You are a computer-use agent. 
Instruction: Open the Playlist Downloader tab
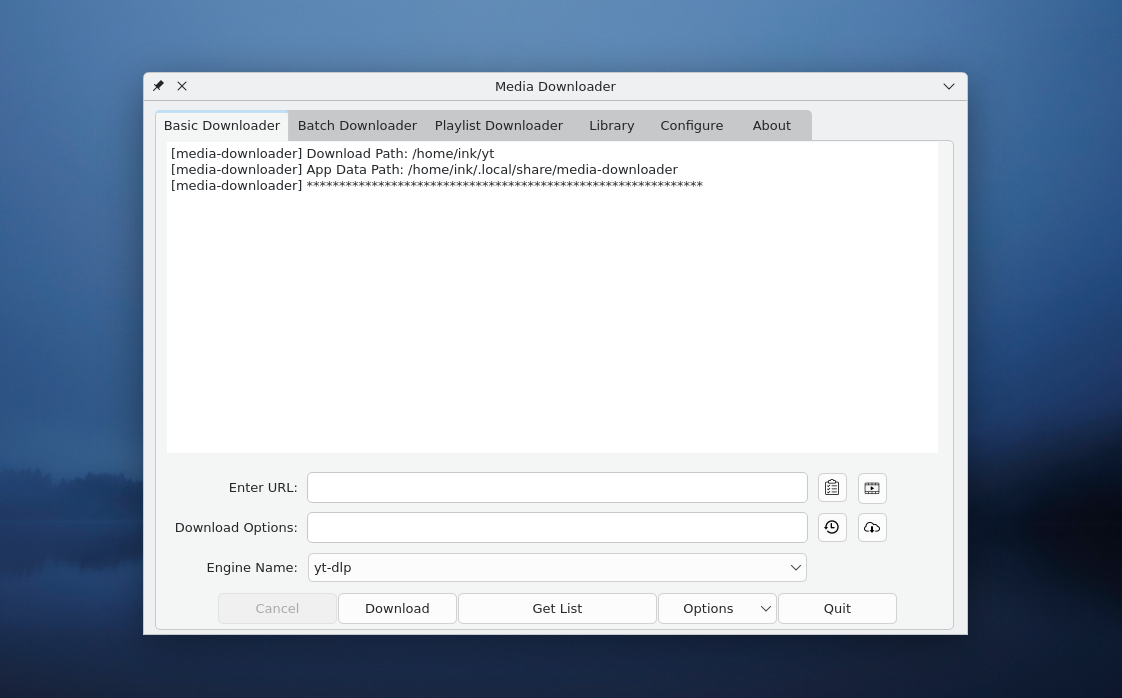[x=499, y=125]
